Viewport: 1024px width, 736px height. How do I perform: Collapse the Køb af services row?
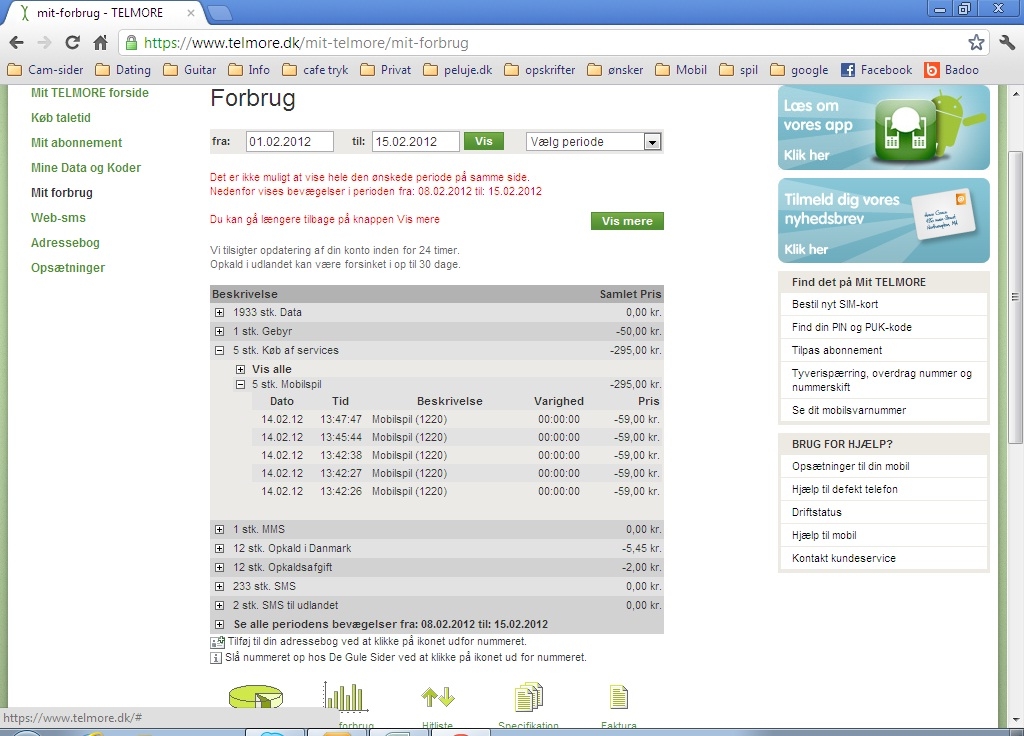[x=220, y=351]
